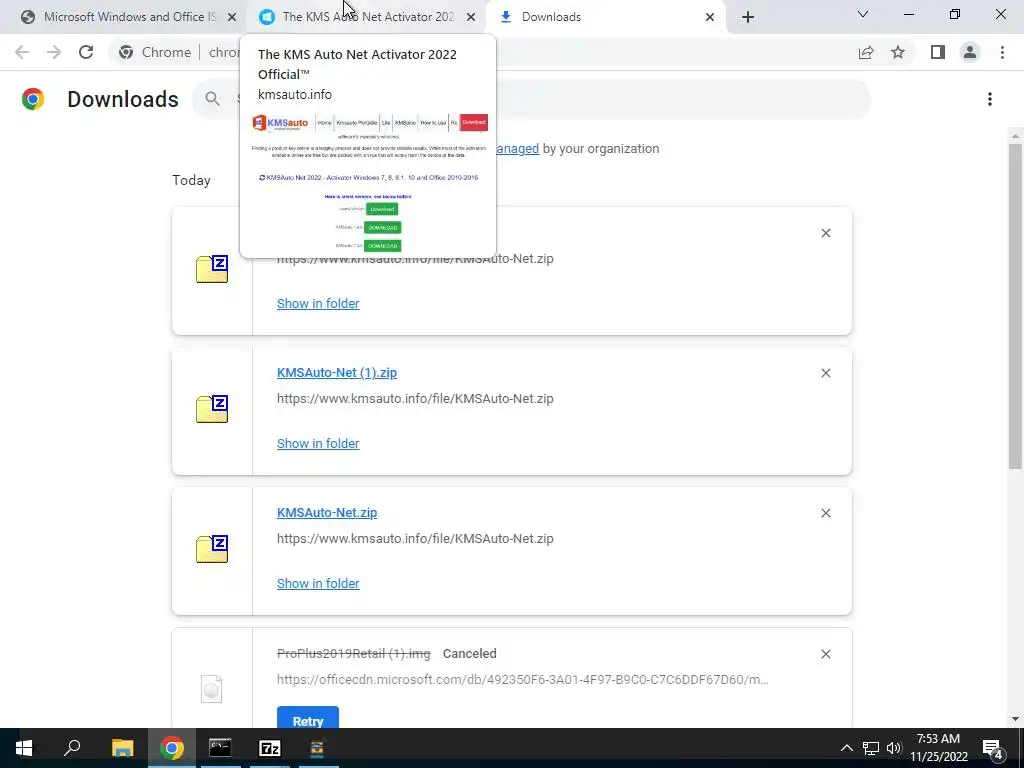Show hidden system tray icons
1024x768 pixels.
[846, 748]
